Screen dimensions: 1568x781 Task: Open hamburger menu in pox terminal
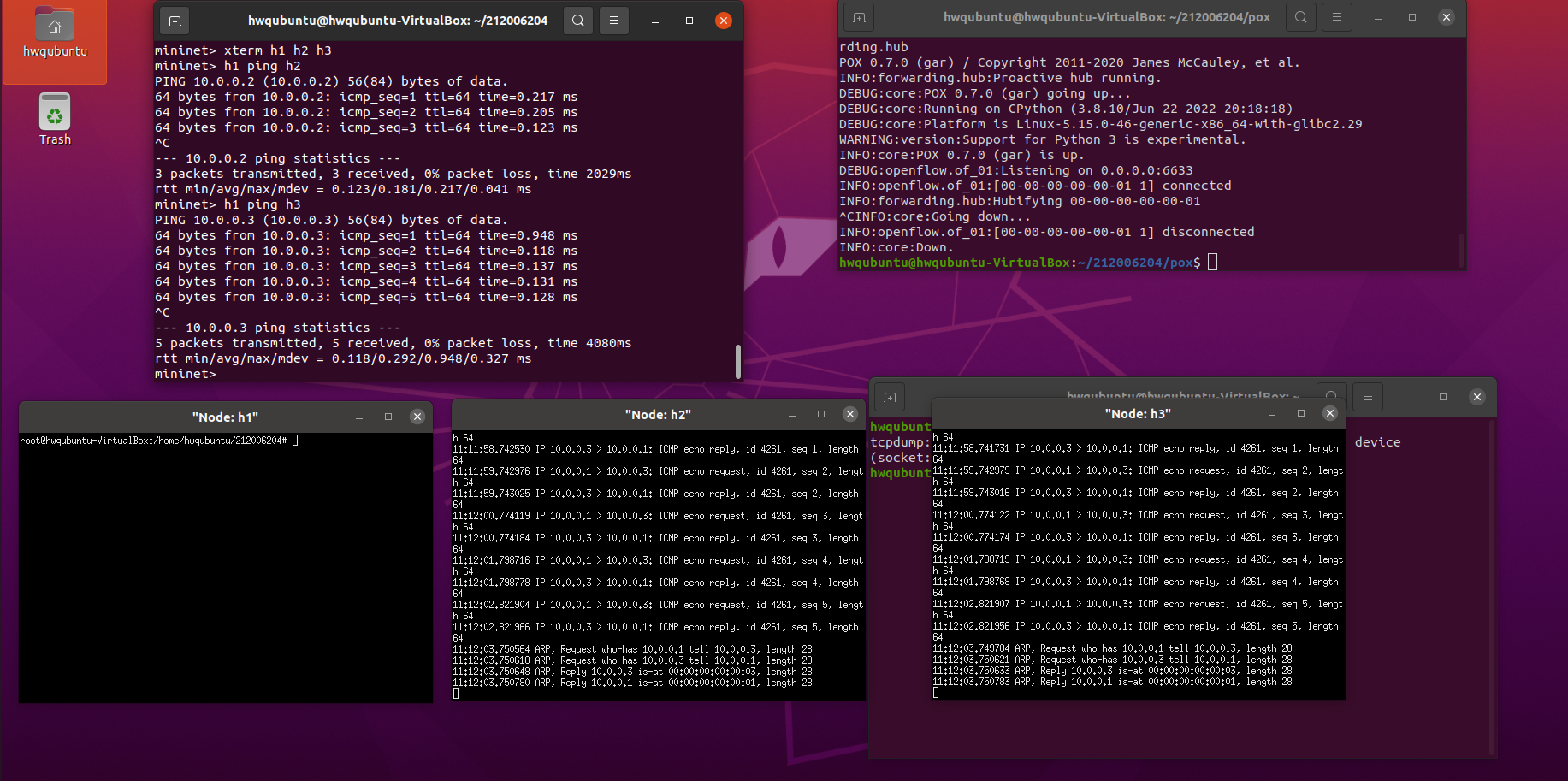tap(1336, 17)
